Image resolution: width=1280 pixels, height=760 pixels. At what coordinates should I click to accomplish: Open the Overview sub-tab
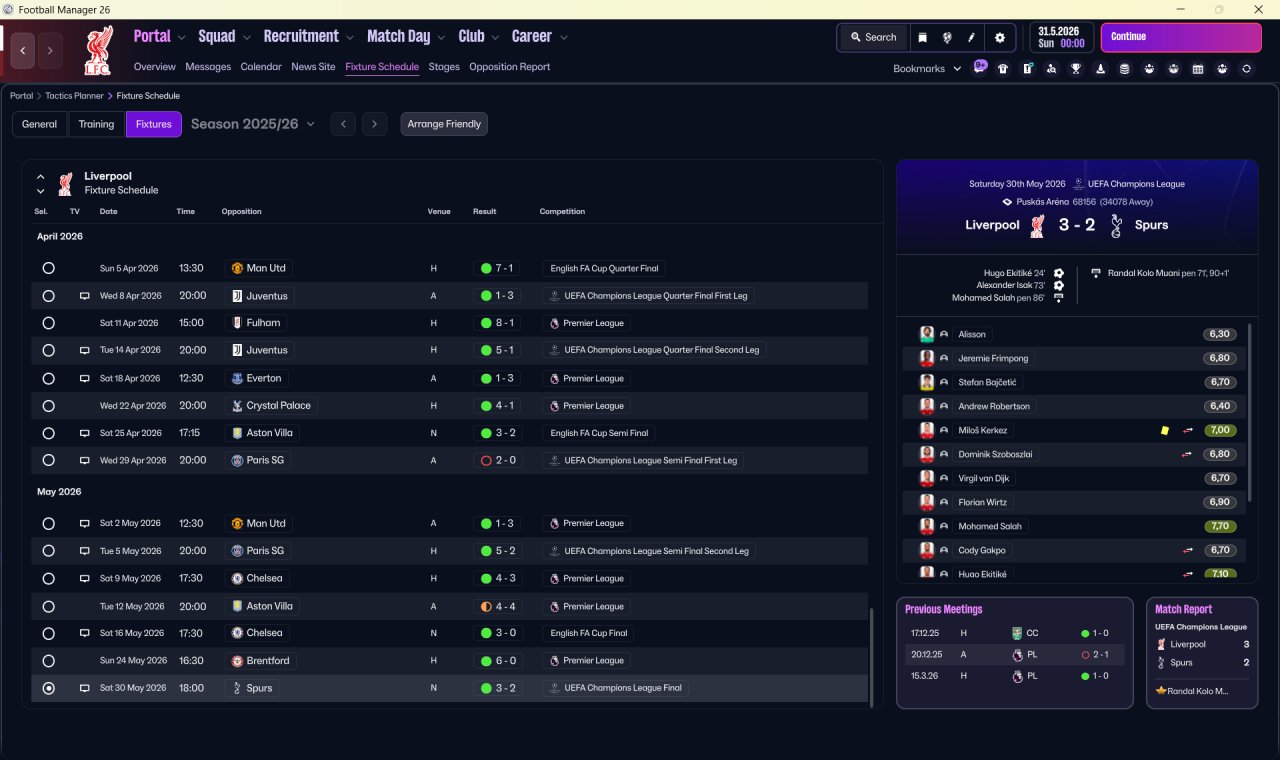(155, 67)
